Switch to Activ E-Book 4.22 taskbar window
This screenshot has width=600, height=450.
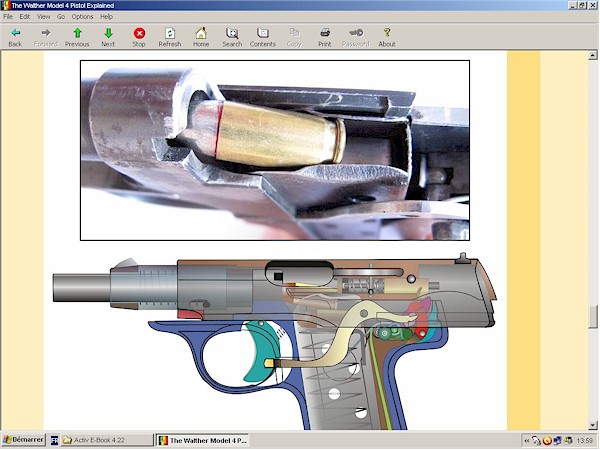pyautogui.click(x=106, y=440)
